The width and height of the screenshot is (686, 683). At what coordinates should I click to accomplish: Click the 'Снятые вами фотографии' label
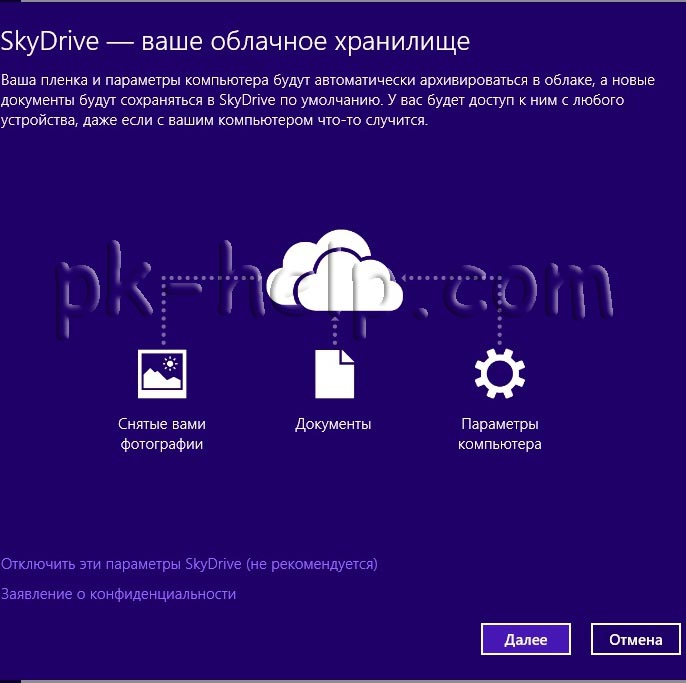point(162,434)
